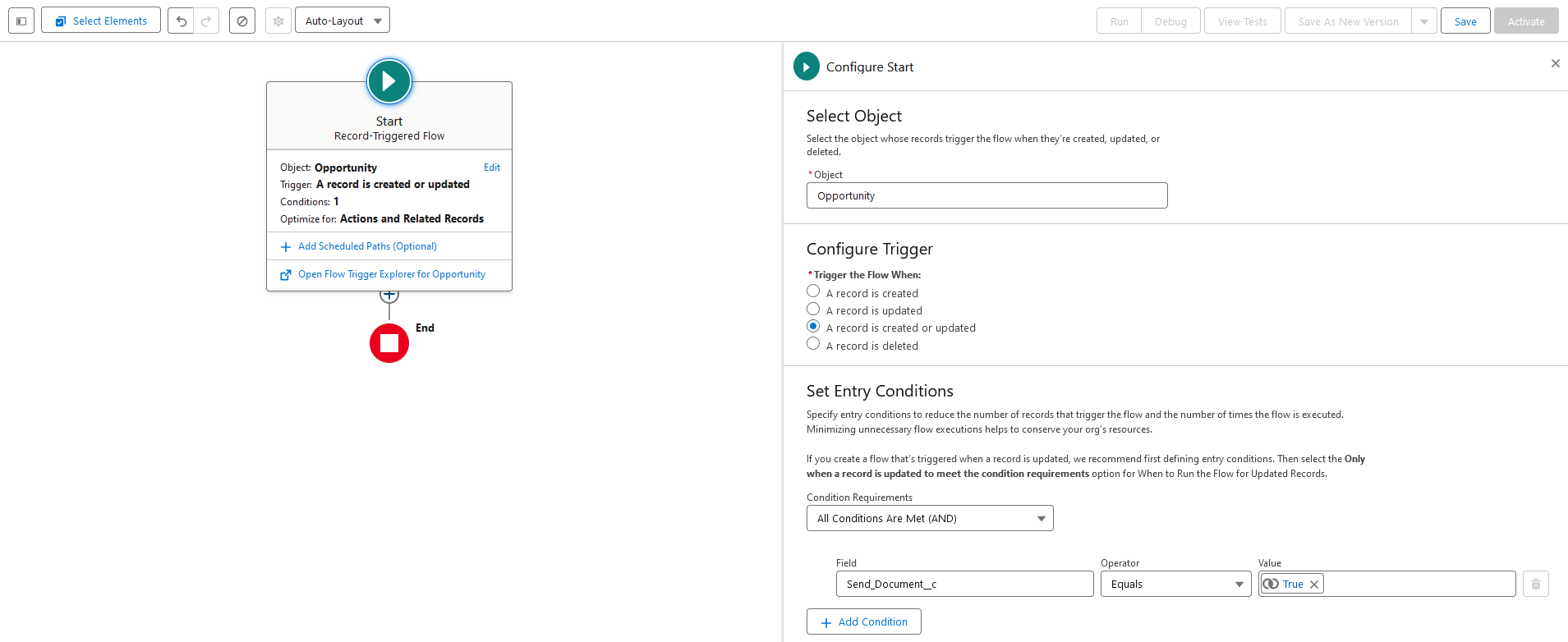This screenshot has height=642, width=1568.
Task: Click the Select Elements button
Action: pos(101,21)
